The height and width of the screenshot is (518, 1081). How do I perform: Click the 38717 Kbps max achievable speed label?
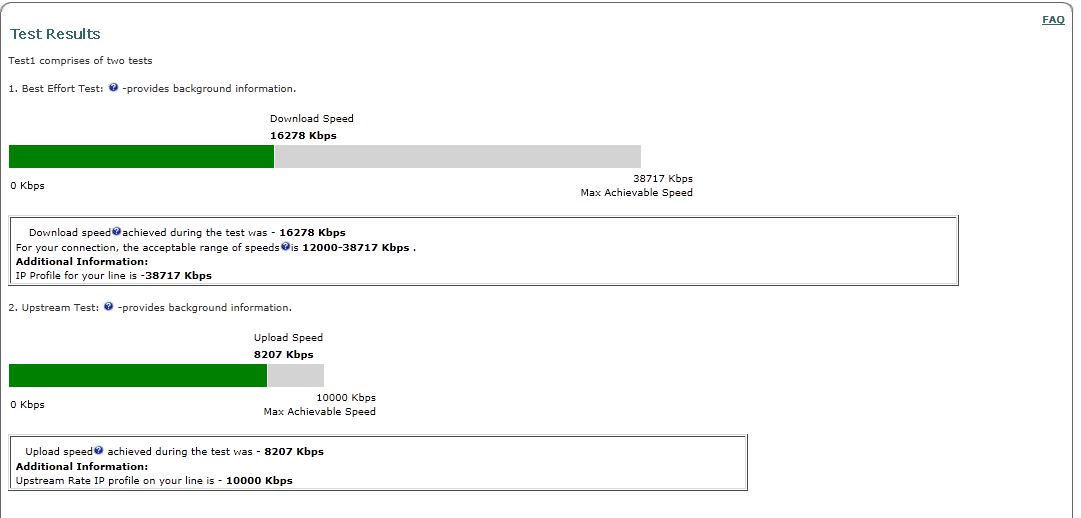coord(662,179)
